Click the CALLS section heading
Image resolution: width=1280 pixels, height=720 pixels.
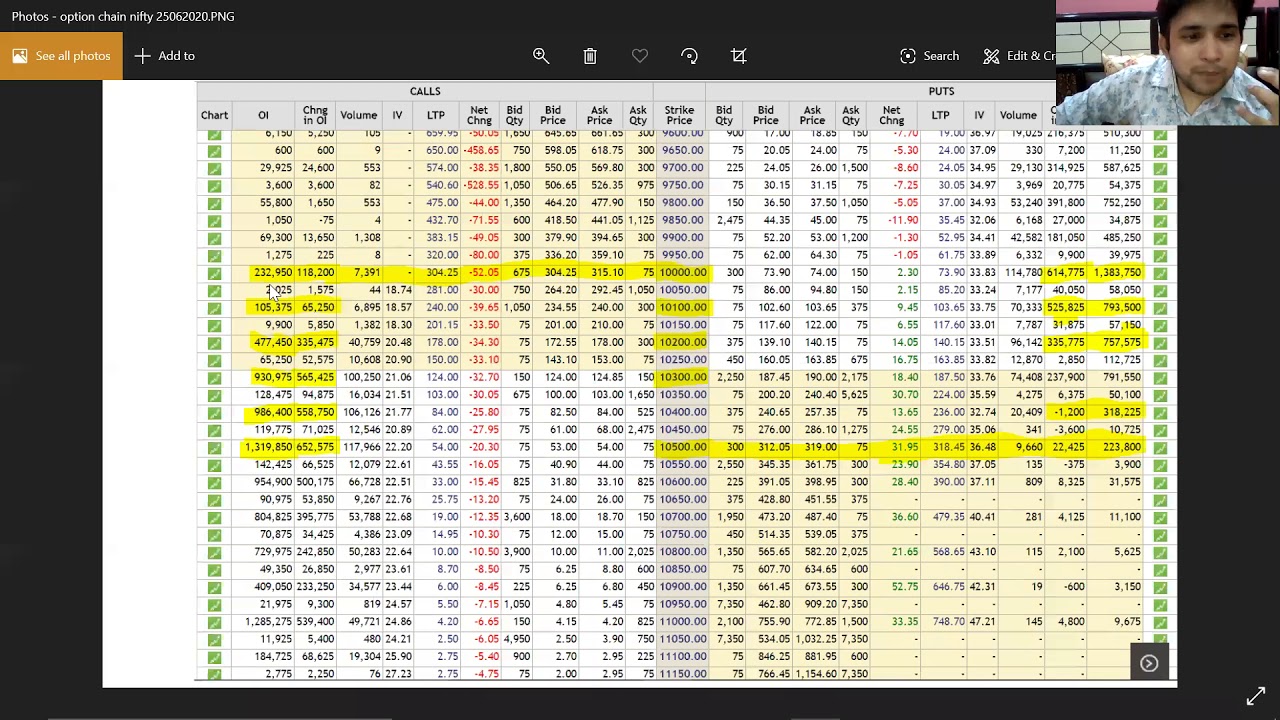(x=425, y=91)
